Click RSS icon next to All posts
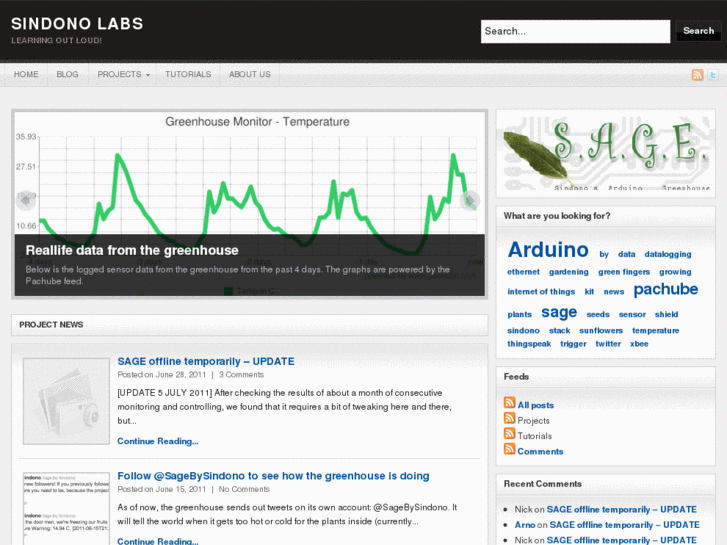Screen dimensions: 727x545 [510, 403]
